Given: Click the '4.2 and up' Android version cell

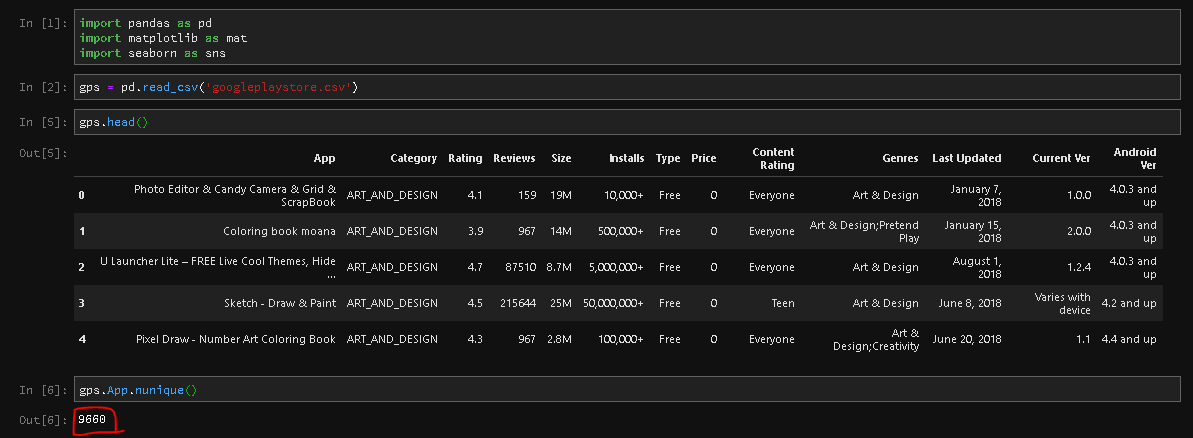Looking at the screenshot, I should point(1128,303).
